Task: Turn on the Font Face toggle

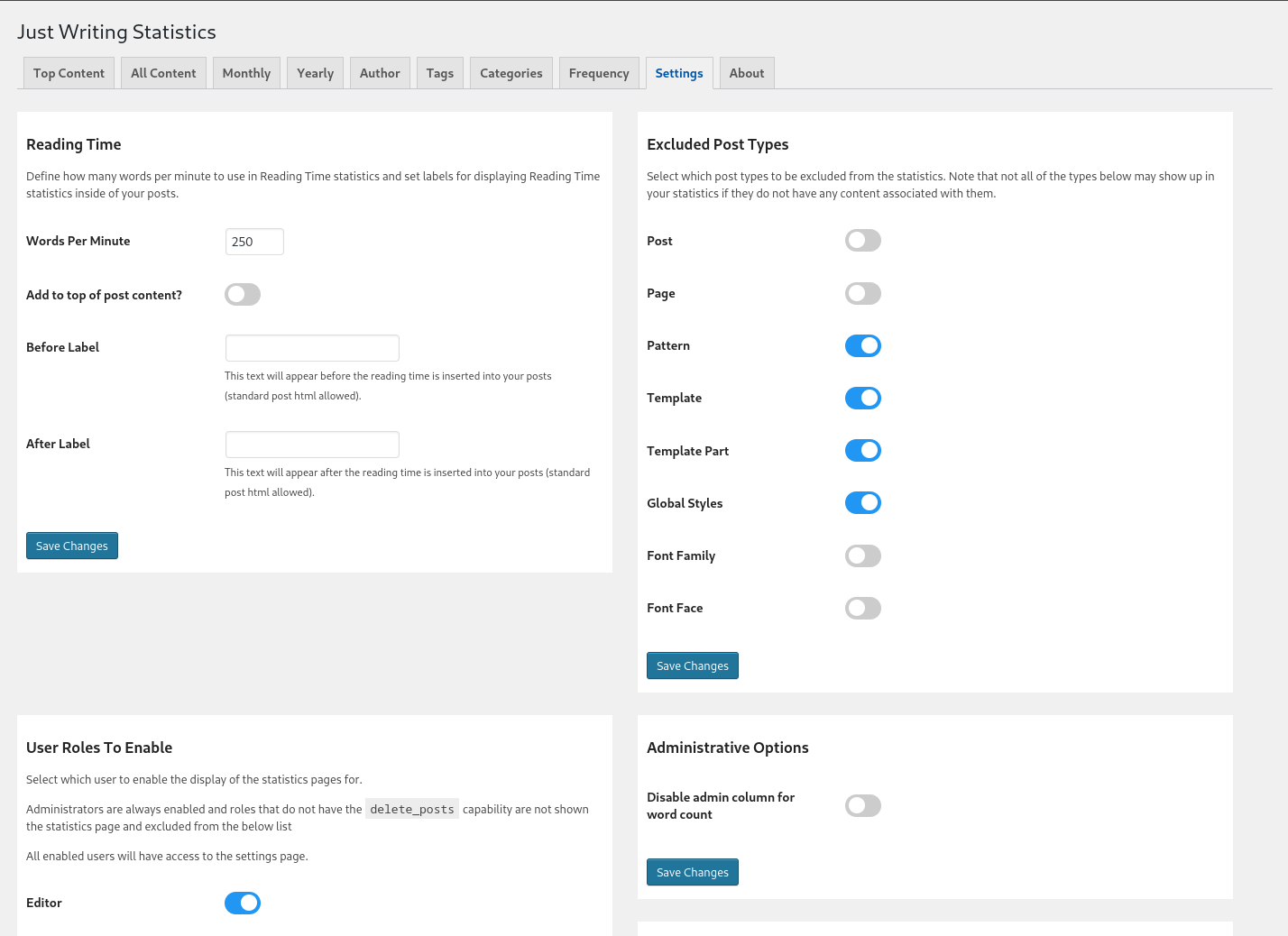Action: click(863, 608)
